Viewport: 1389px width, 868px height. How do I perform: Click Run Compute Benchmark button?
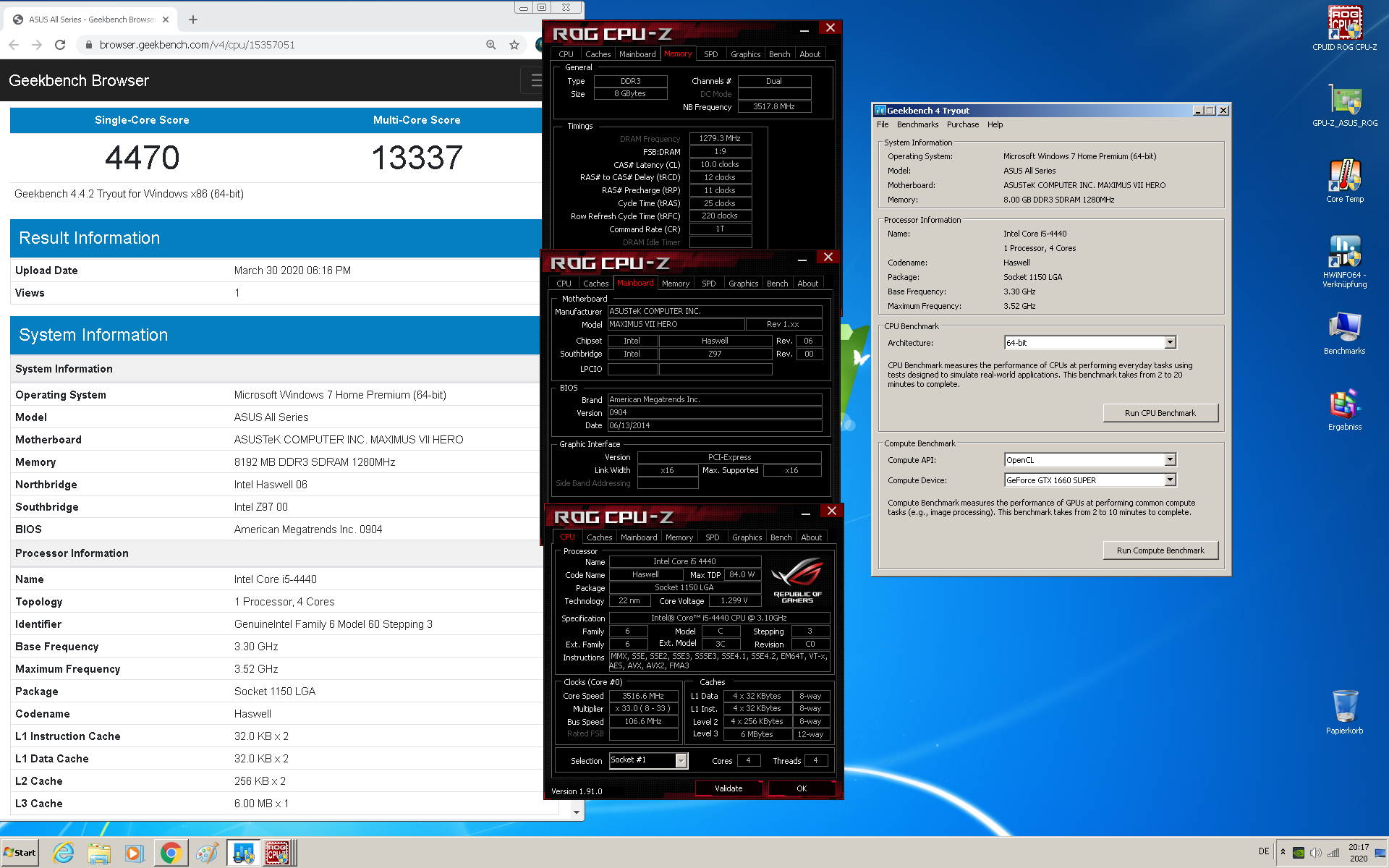click(x=1160, y=550)
